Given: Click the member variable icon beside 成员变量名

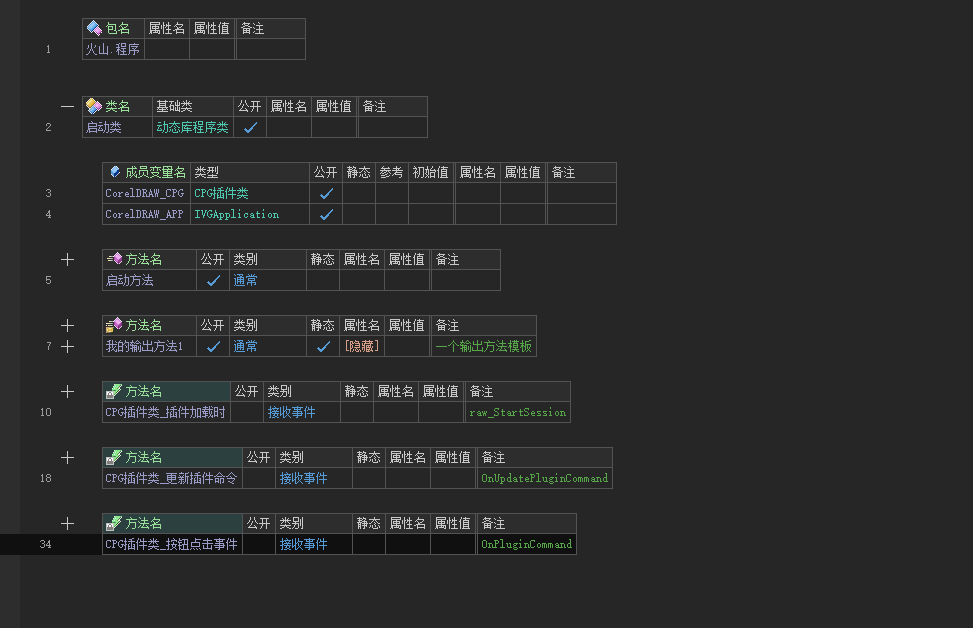Looking at the screenshot, I should tap(115, 172).
